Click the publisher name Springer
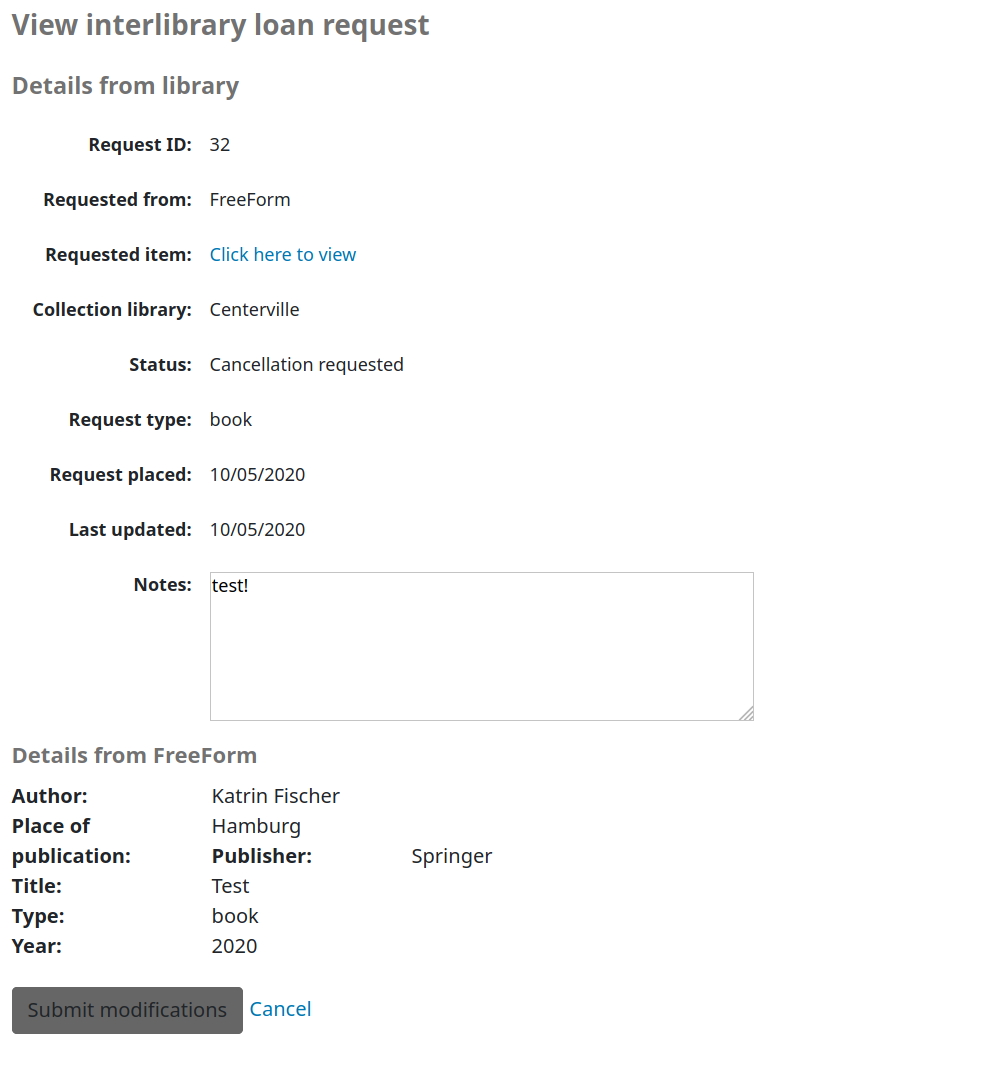The width and height of the screenshot is (982, 1068). tap(452, 856)
